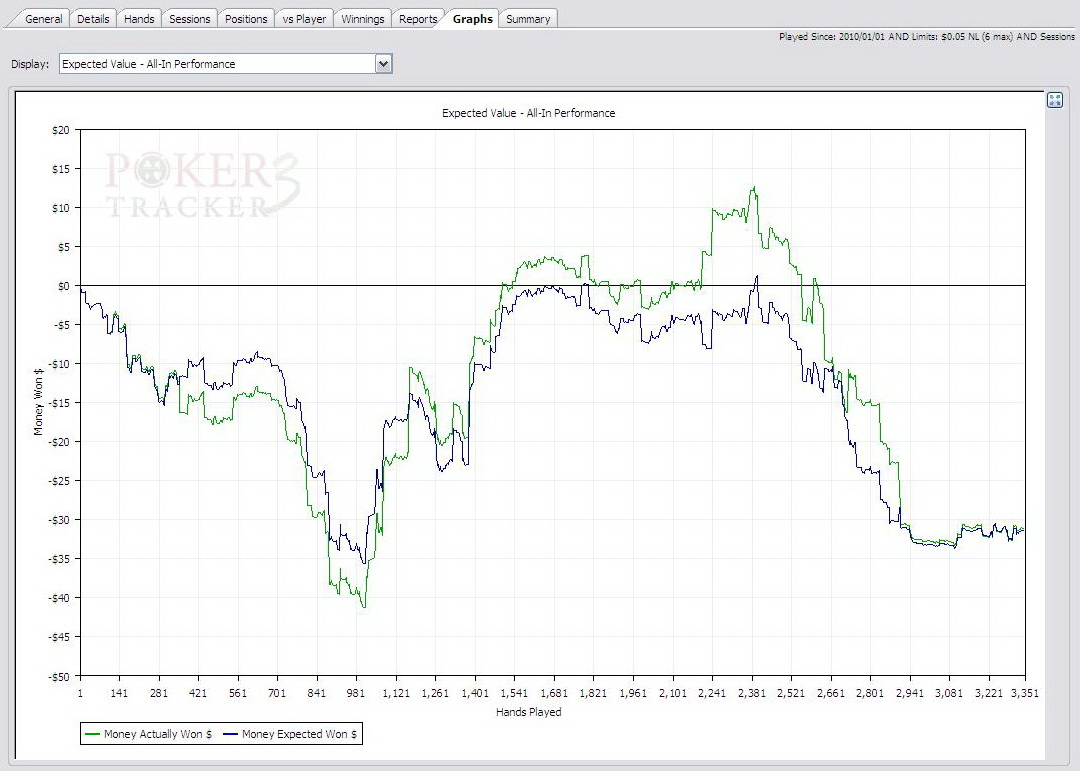Viewport: 1080px width, 771px height.
Task: Open the Reports tab
Action: coord(418,19)
